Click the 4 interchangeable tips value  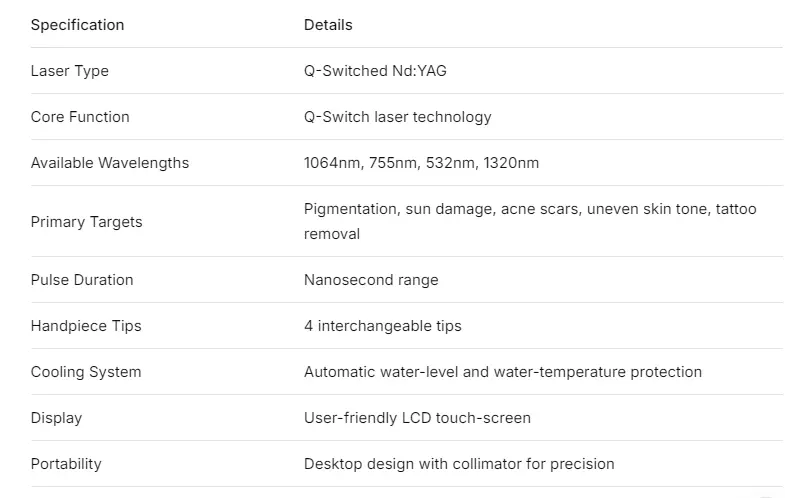(382, 326)
